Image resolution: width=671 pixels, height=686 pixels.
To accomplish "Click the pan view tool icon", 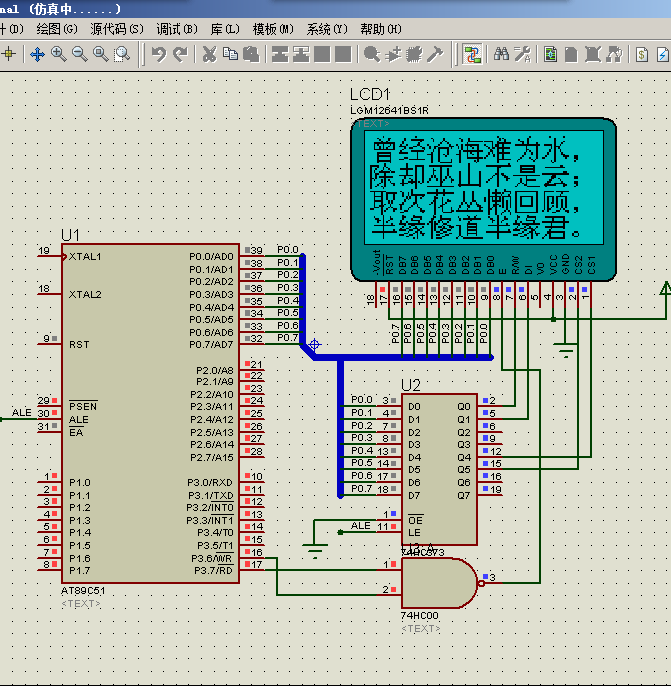I will pyautogui.click(x=37, y=54).
